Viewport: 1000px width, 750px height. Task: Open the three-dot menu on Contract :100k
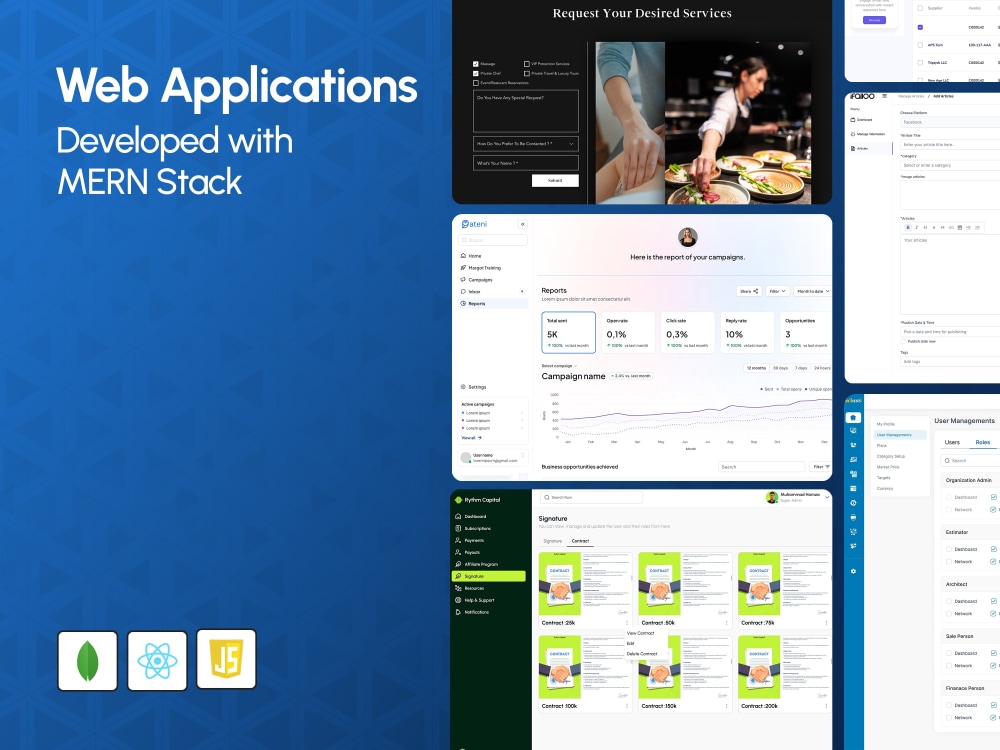click(x=627, y=706)
